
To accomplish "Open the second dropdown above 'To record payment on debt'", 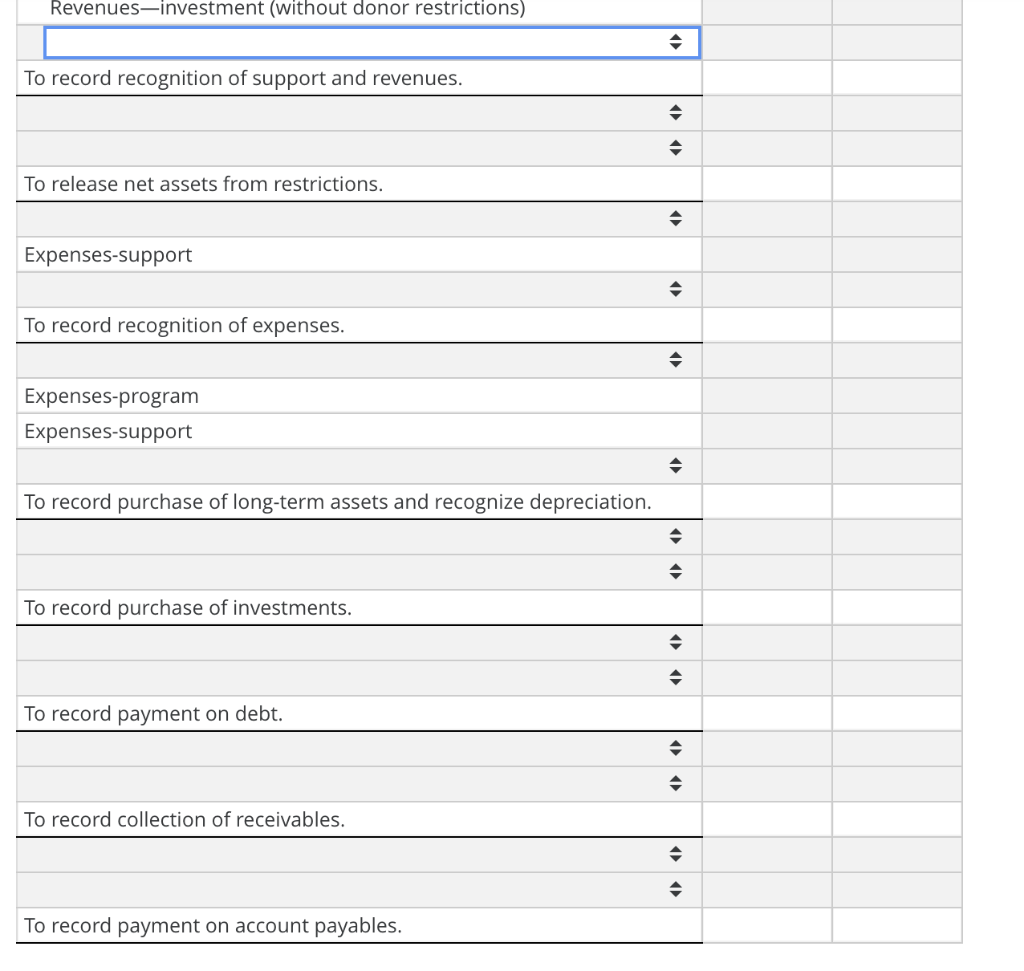I will [x=677, y=677].
